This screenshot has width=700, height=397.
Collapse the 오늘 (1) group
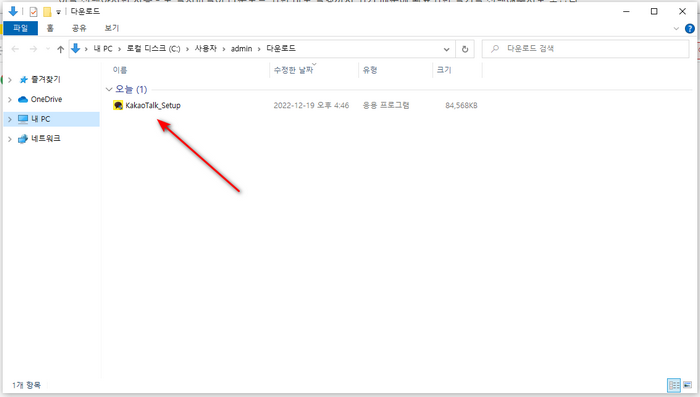tap(109, 89)
